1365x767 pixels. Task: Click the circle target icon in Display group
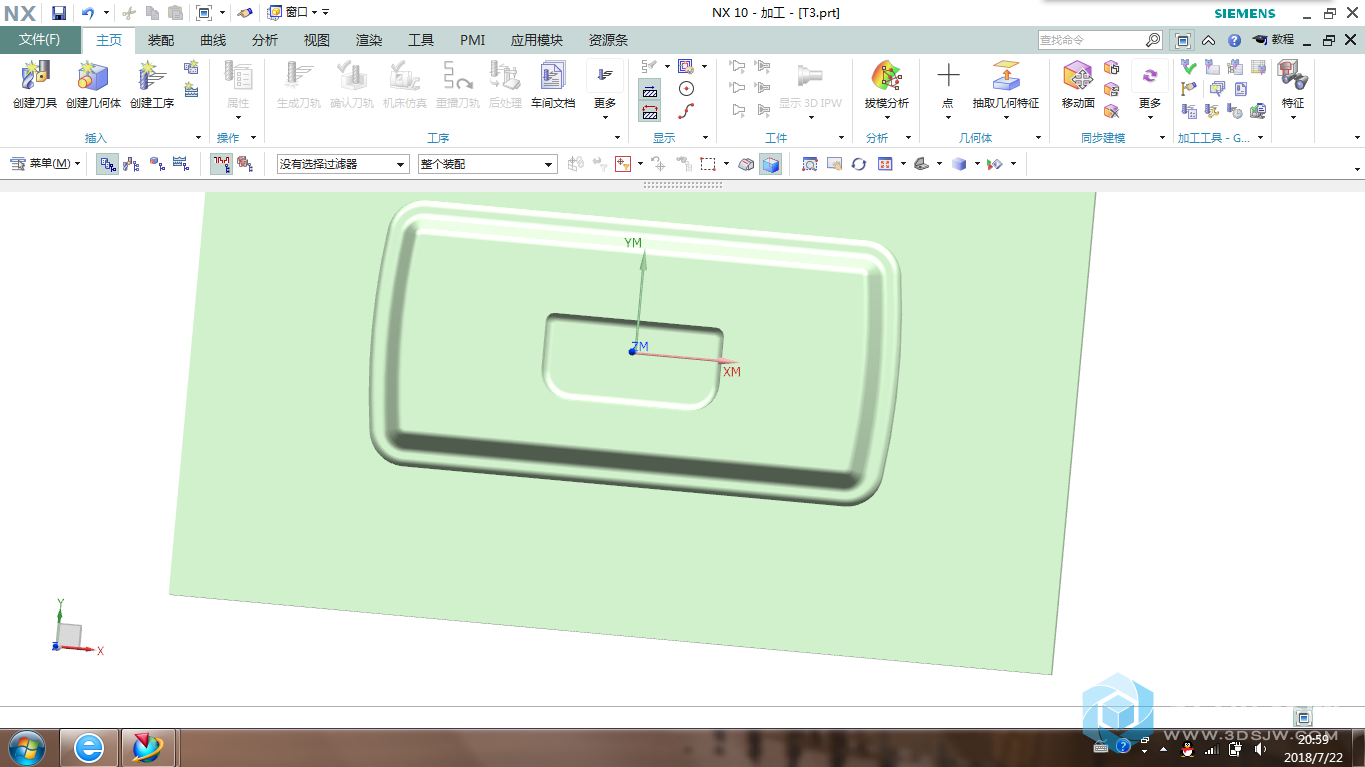(686, 89)
